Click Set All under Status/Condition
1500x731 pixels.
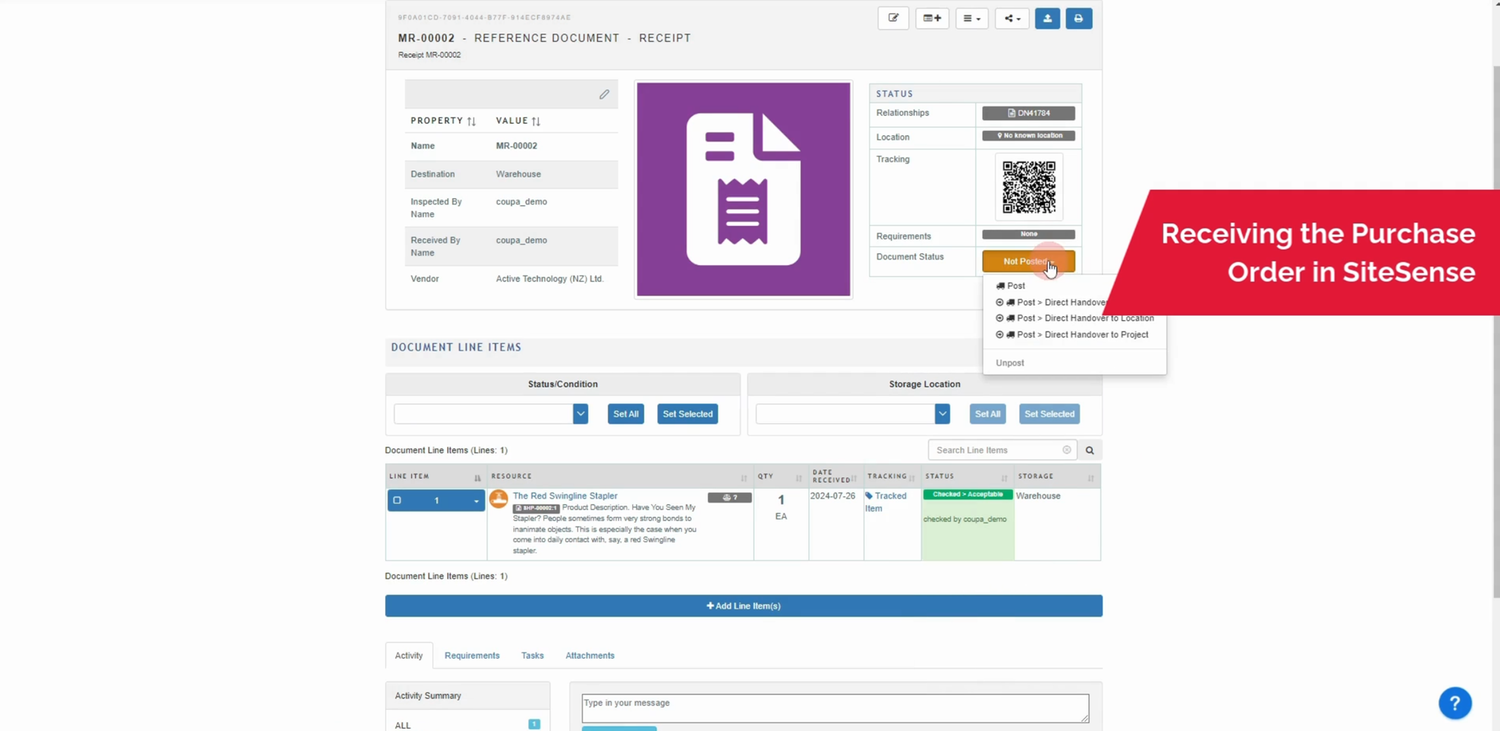[x=625, y=413]
